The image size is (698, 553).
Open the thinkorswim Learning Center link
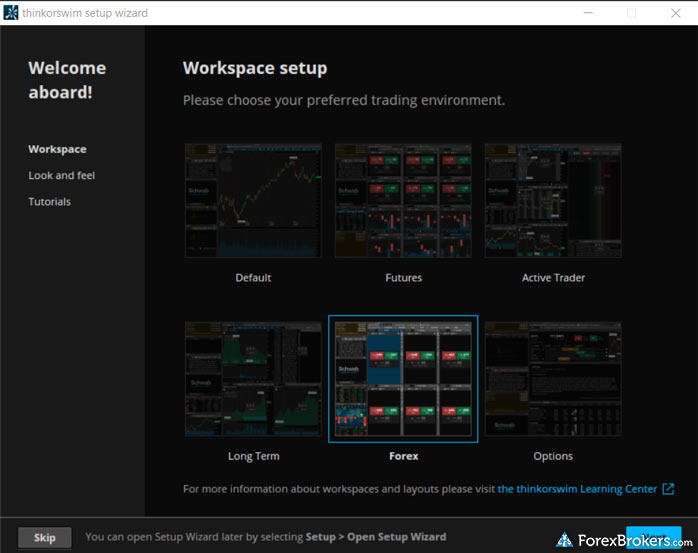click(x=577, y=489)
